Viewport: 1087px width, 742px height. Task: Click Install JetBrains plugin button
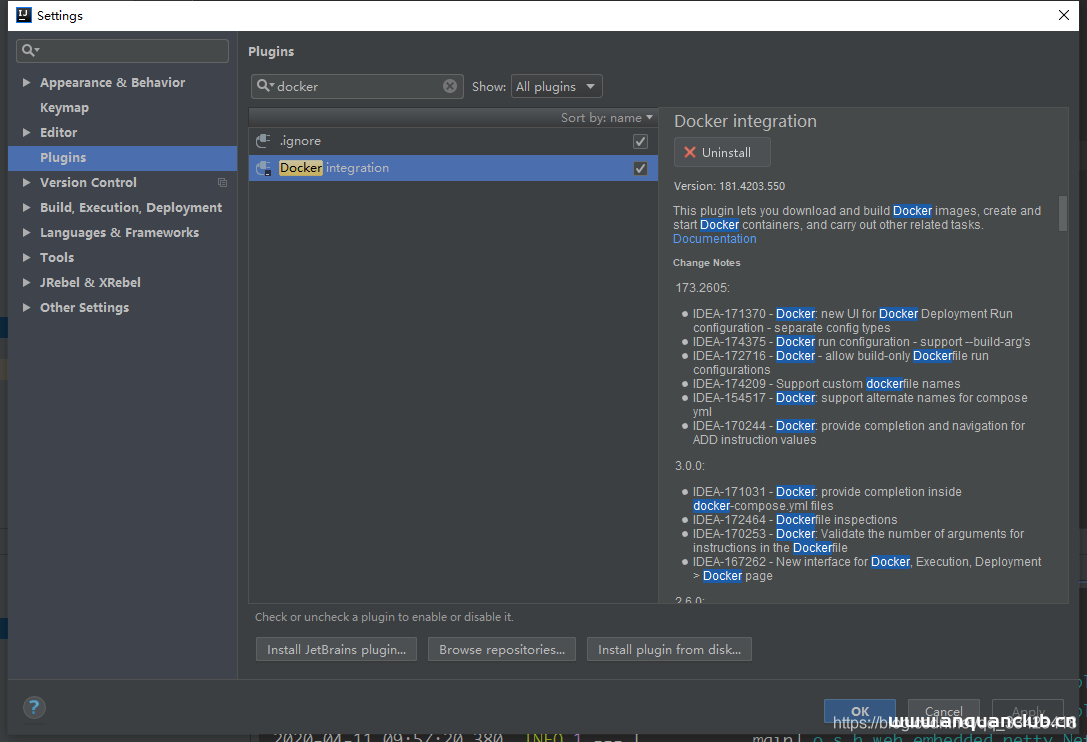pyautogui.click(x=336, y=650)
